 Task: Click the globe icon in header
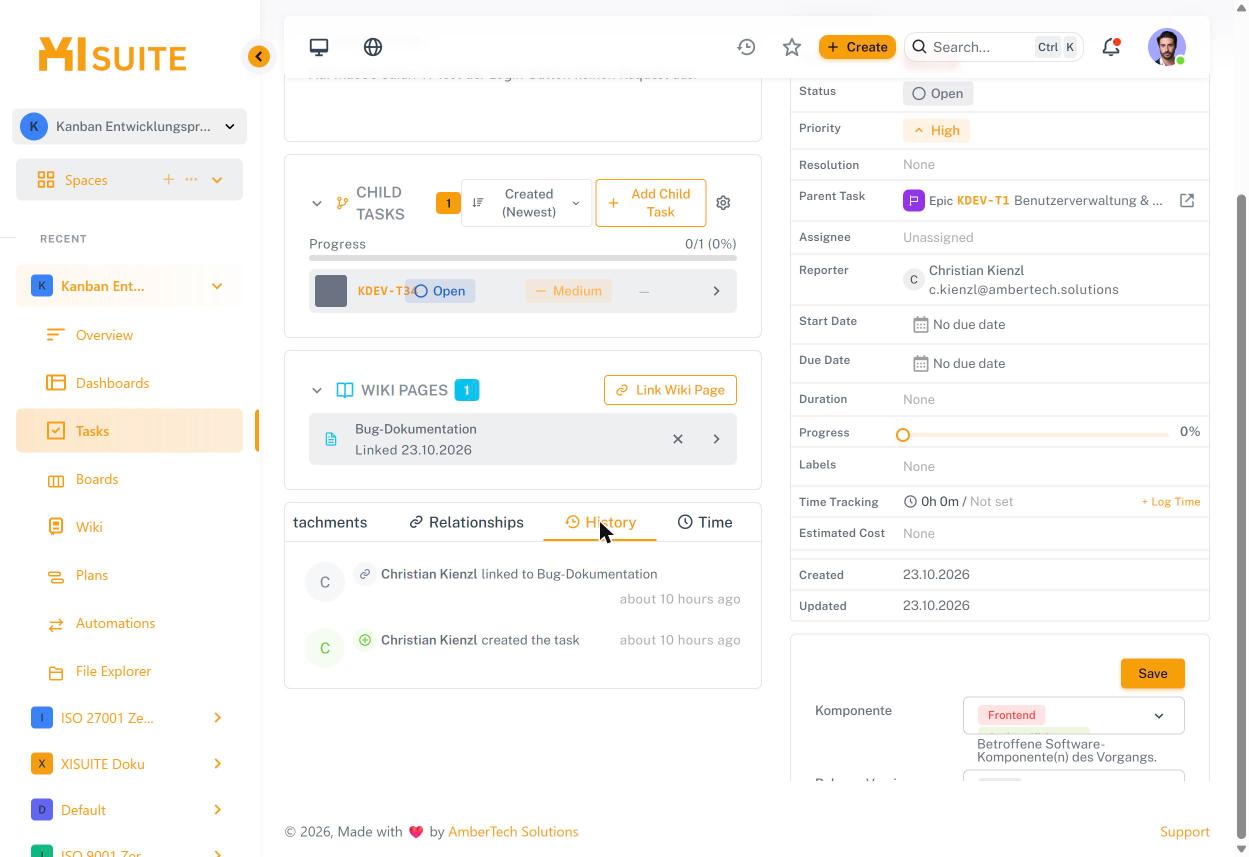point(373,47)
